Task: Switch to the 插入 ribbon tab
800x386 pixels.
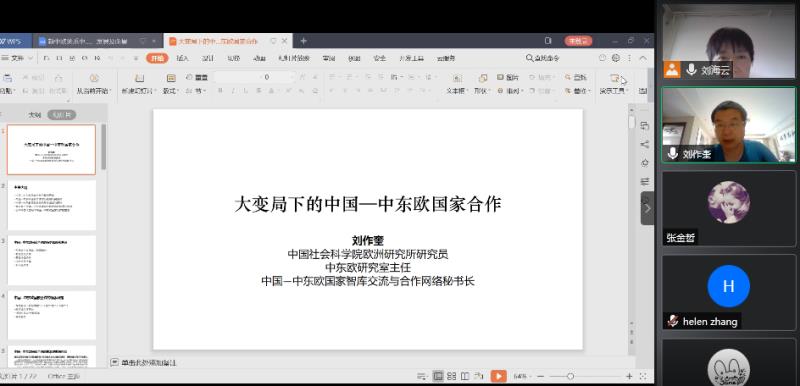Action: [183, 58]
